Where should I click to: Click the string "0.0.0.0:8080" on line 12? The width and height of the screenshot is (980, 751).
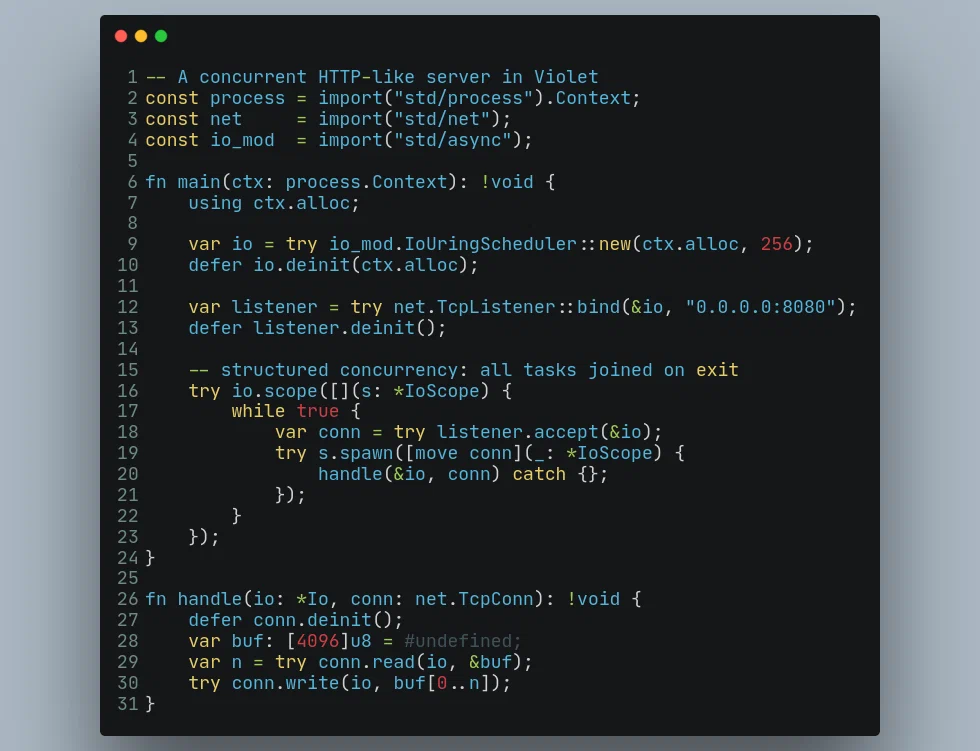click(761, 307)
